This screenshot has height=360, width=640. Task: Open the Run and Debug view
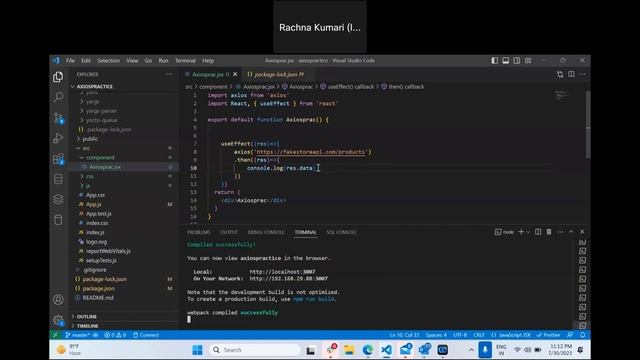58,138
